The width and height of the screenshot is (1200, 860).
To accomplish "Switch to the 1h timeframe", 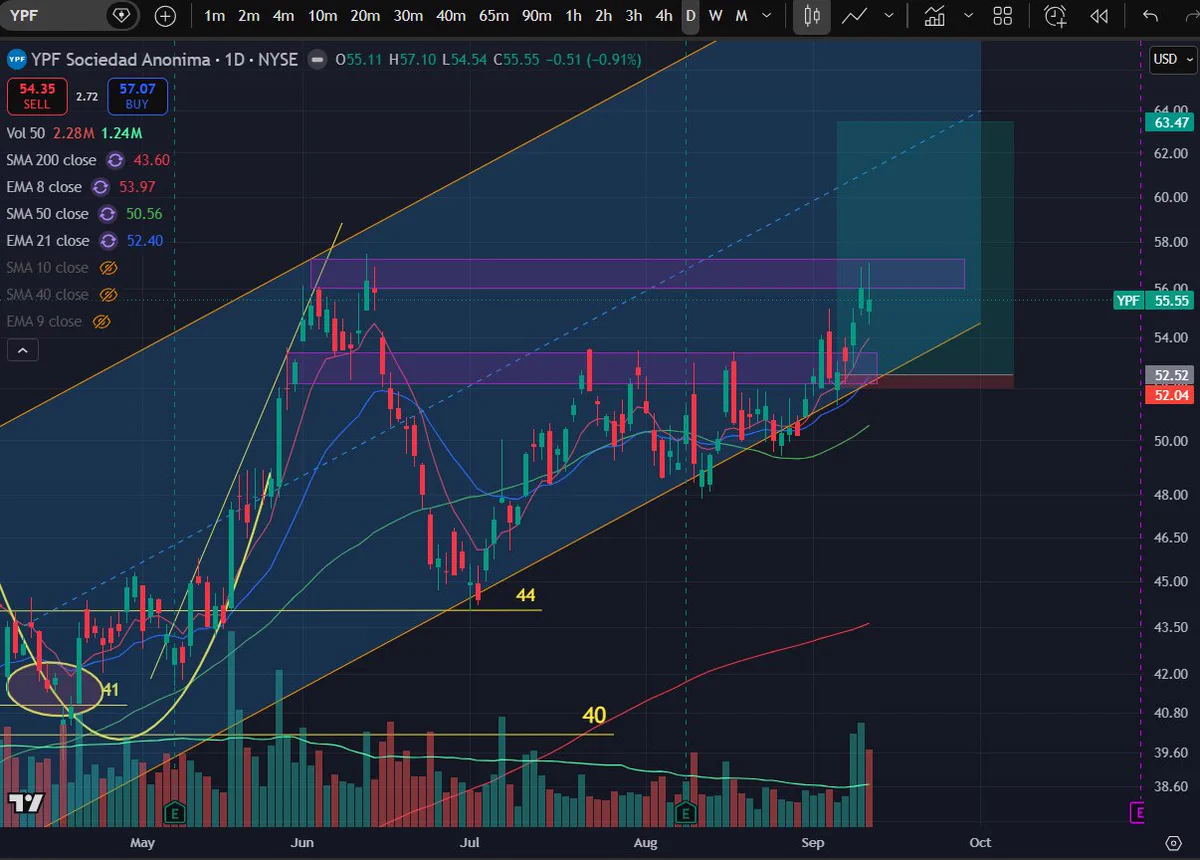I will [573, 16].
